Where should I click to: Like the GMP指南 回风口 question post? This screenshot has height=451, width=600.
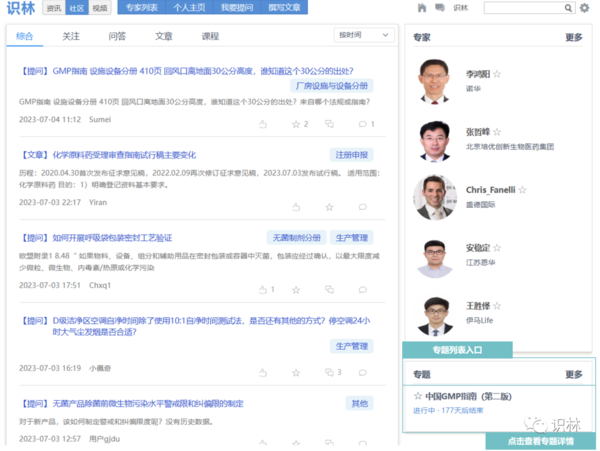tap(263, 124)
